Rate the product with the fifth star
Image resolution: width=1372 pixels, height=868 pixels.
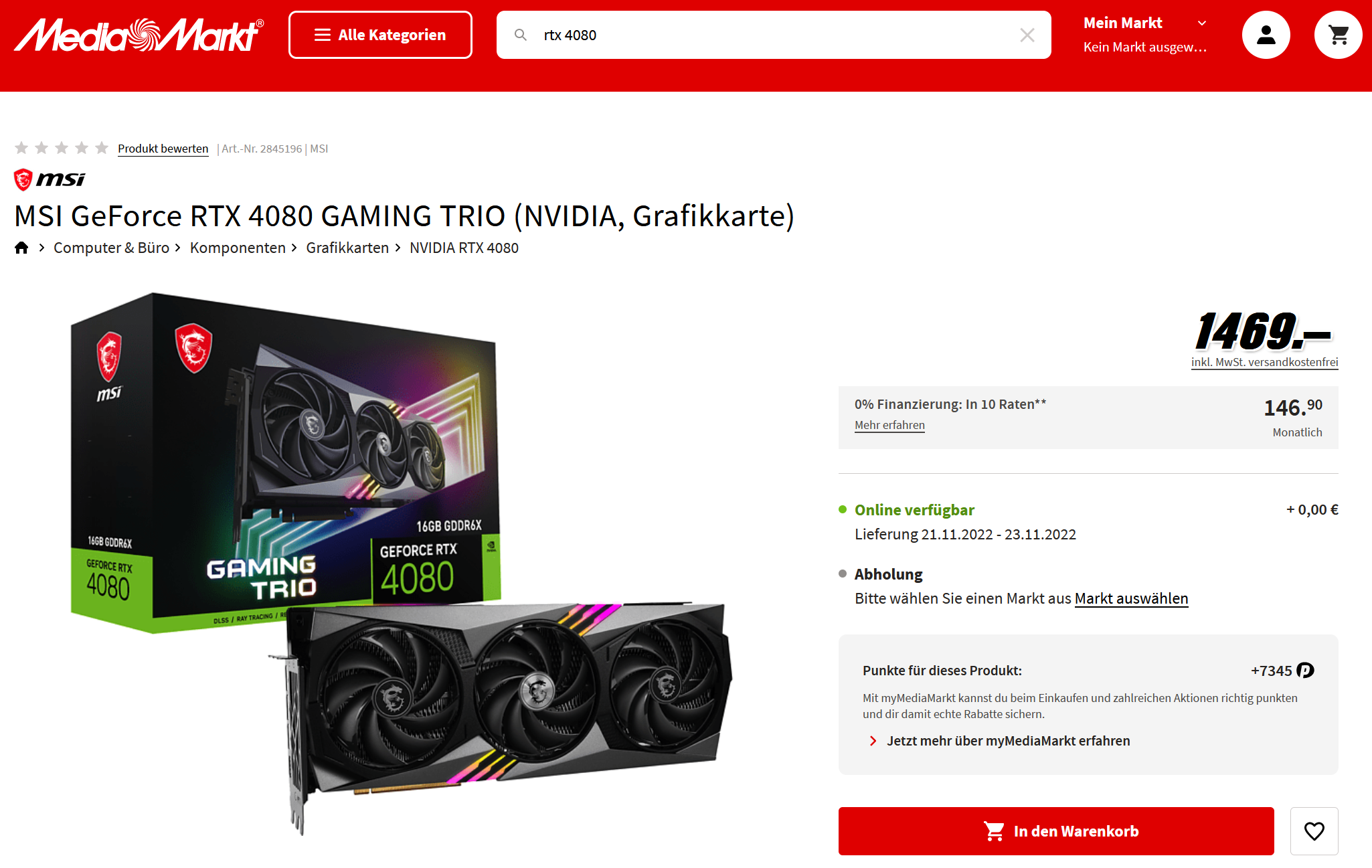pyautogui.click(x=102, y=148)
